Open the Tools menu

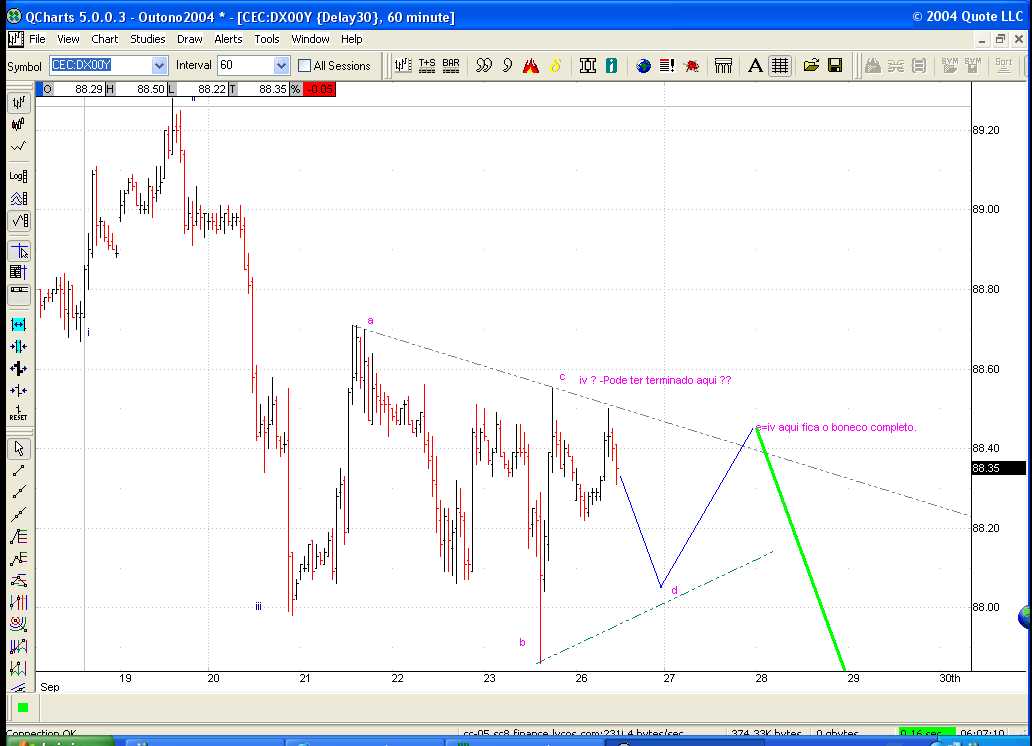[267, 39]
